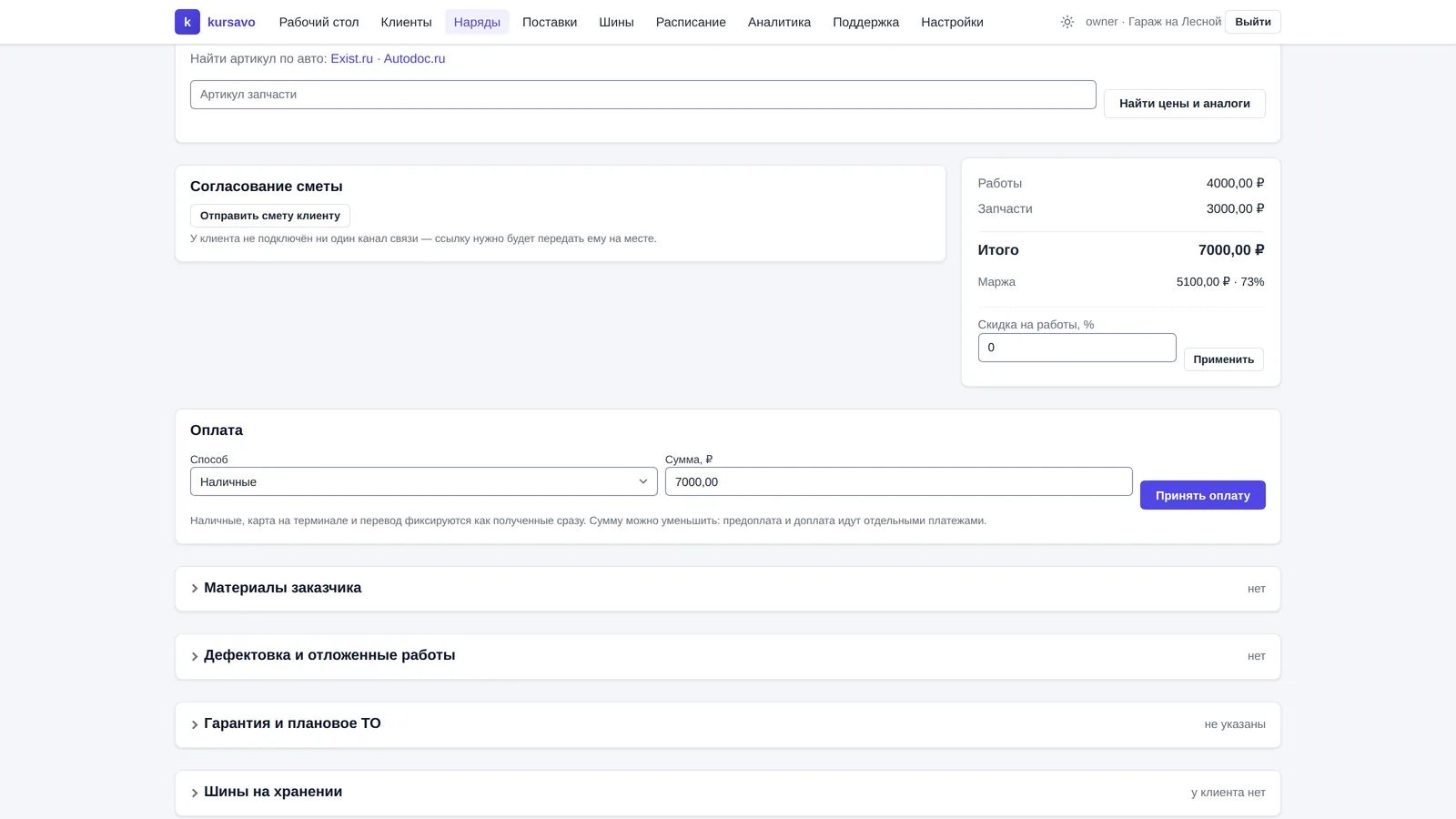Expand Дефектовка и отложенные работы section
This screenshot has width=1456, height=819.
[727, 656]
